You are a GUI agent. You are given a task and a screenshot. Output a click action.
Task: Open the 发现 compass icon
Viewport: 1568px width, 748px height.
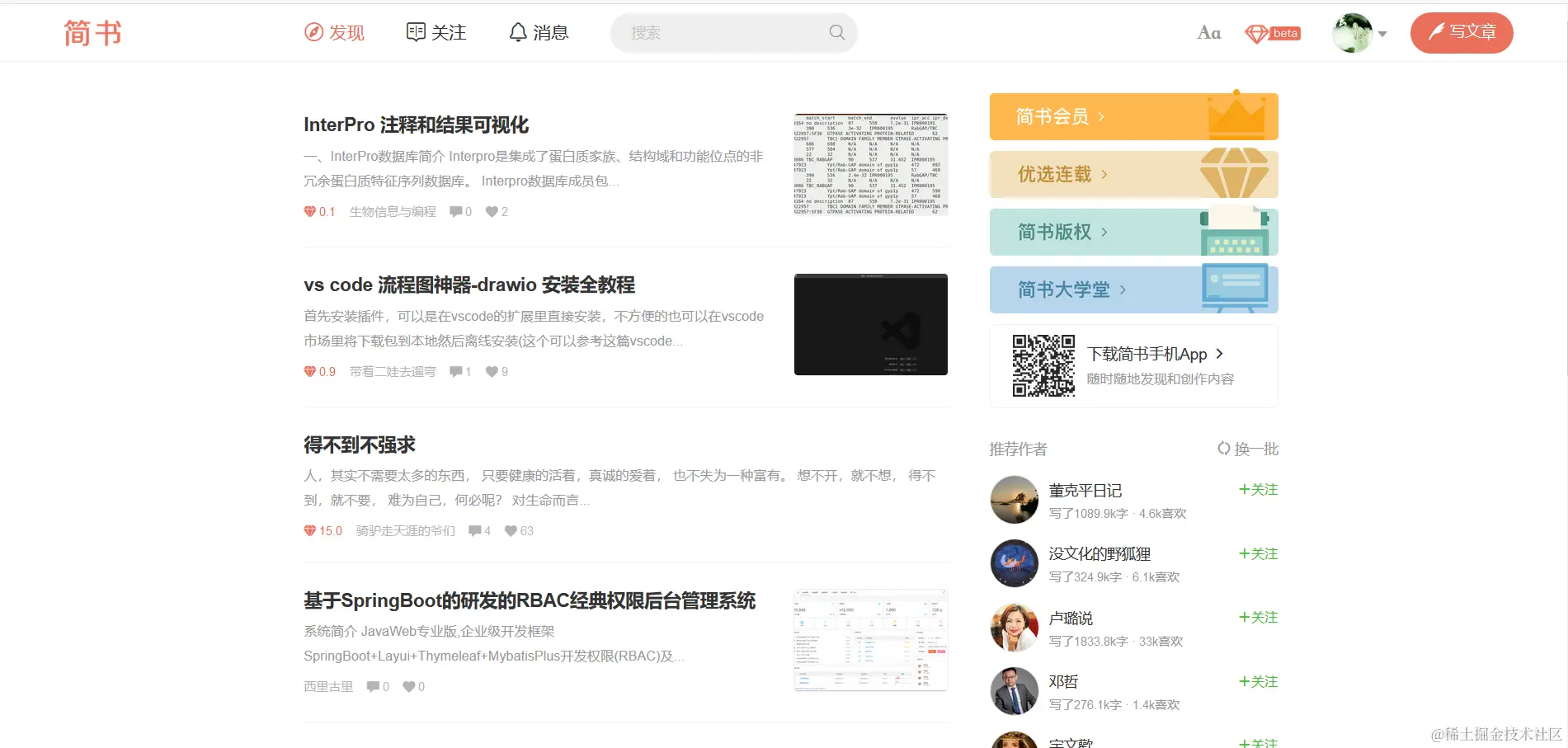pyautogui.click(x=313, y=32)
